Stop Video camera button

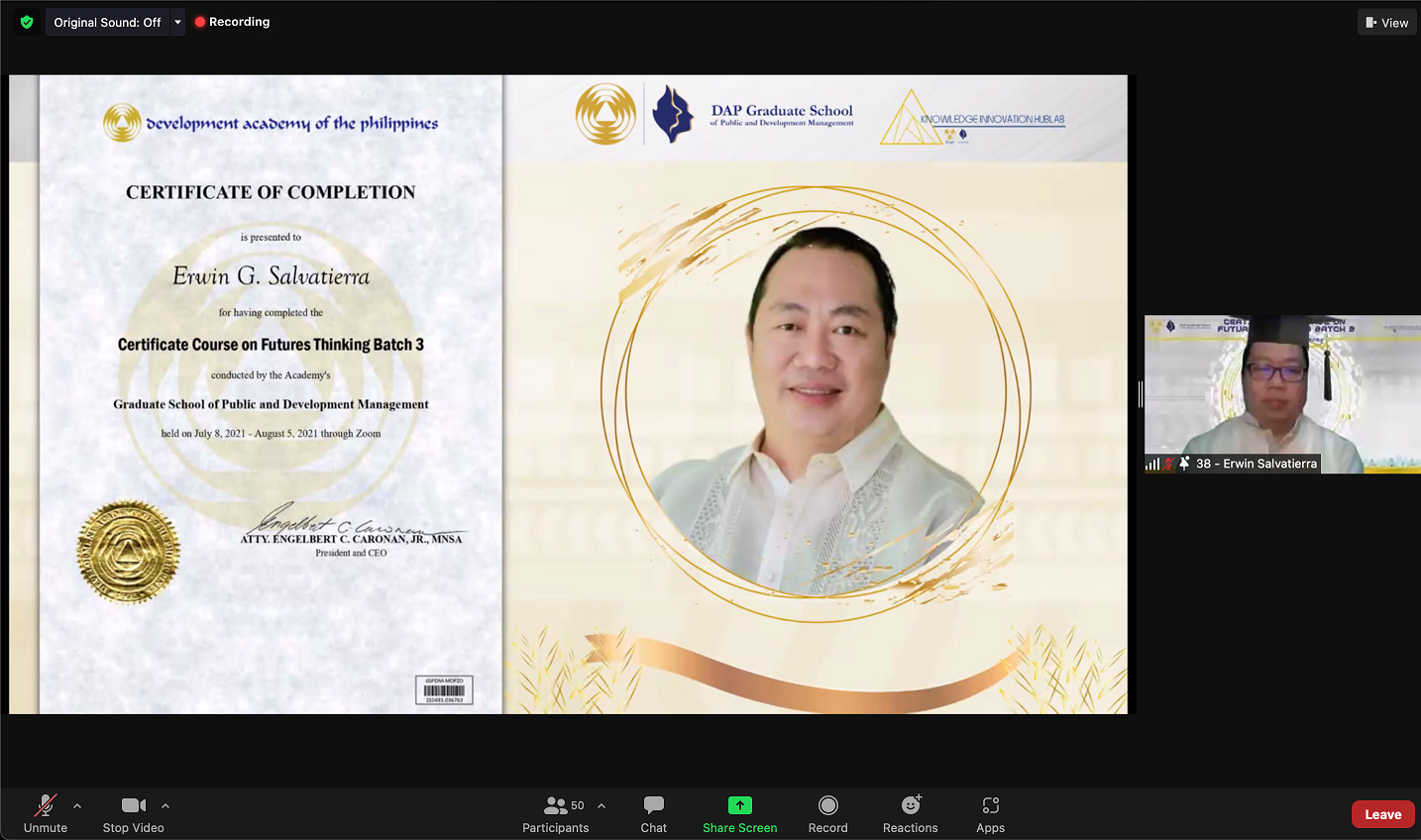point(134,814)
